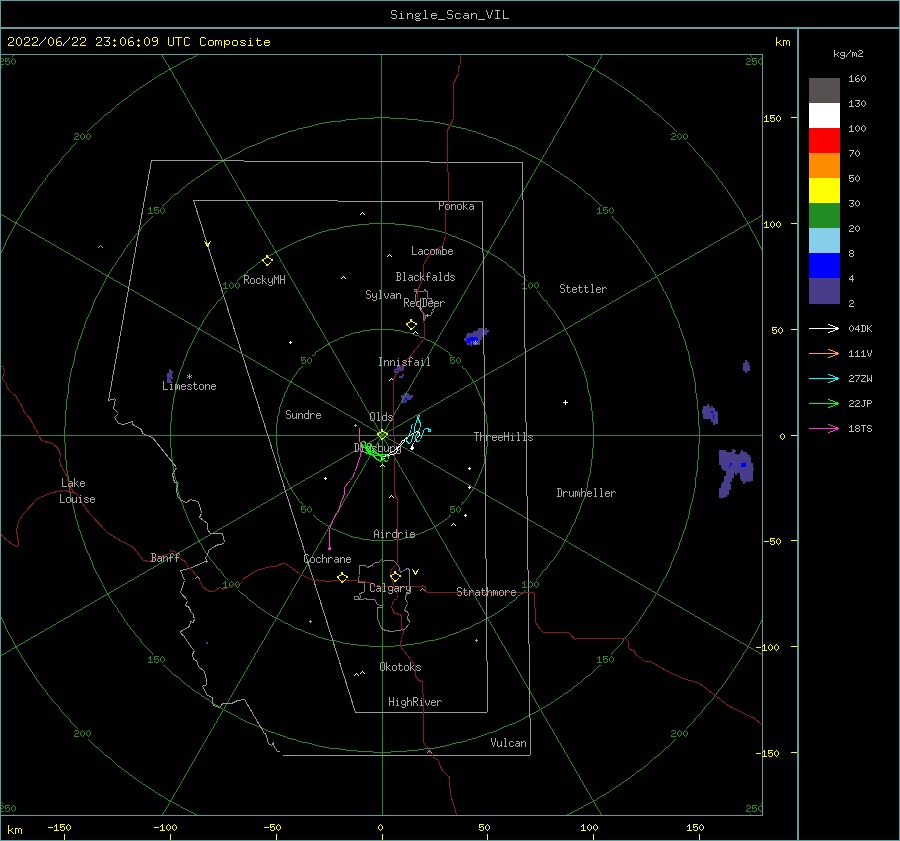The height and width of the screenshot is (841, 900).
Task: Click the VIL echo cell east of RedDeer
Action: (476, 336)
